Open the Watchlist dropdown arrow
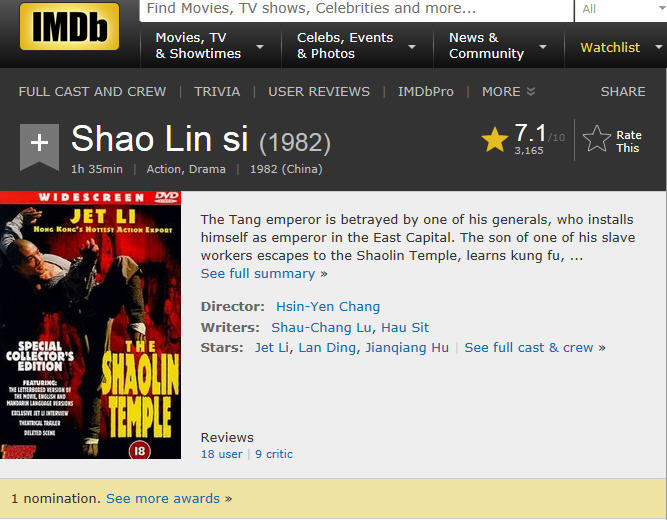The width and height of the screenshot is (667, 520). [x=659, y=47]
